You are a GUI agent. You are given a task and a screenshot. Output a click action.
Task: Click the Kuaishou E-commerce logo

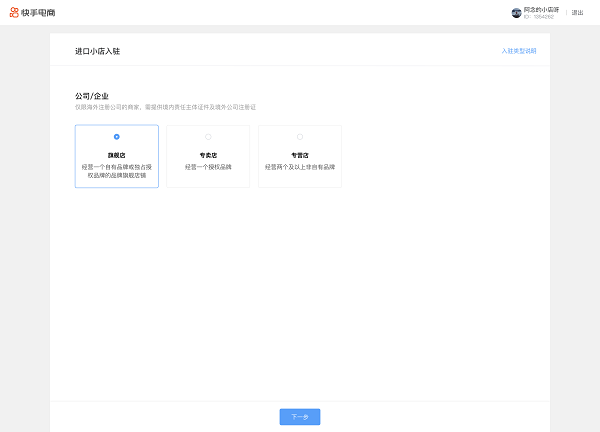click(x=33, y=13)
